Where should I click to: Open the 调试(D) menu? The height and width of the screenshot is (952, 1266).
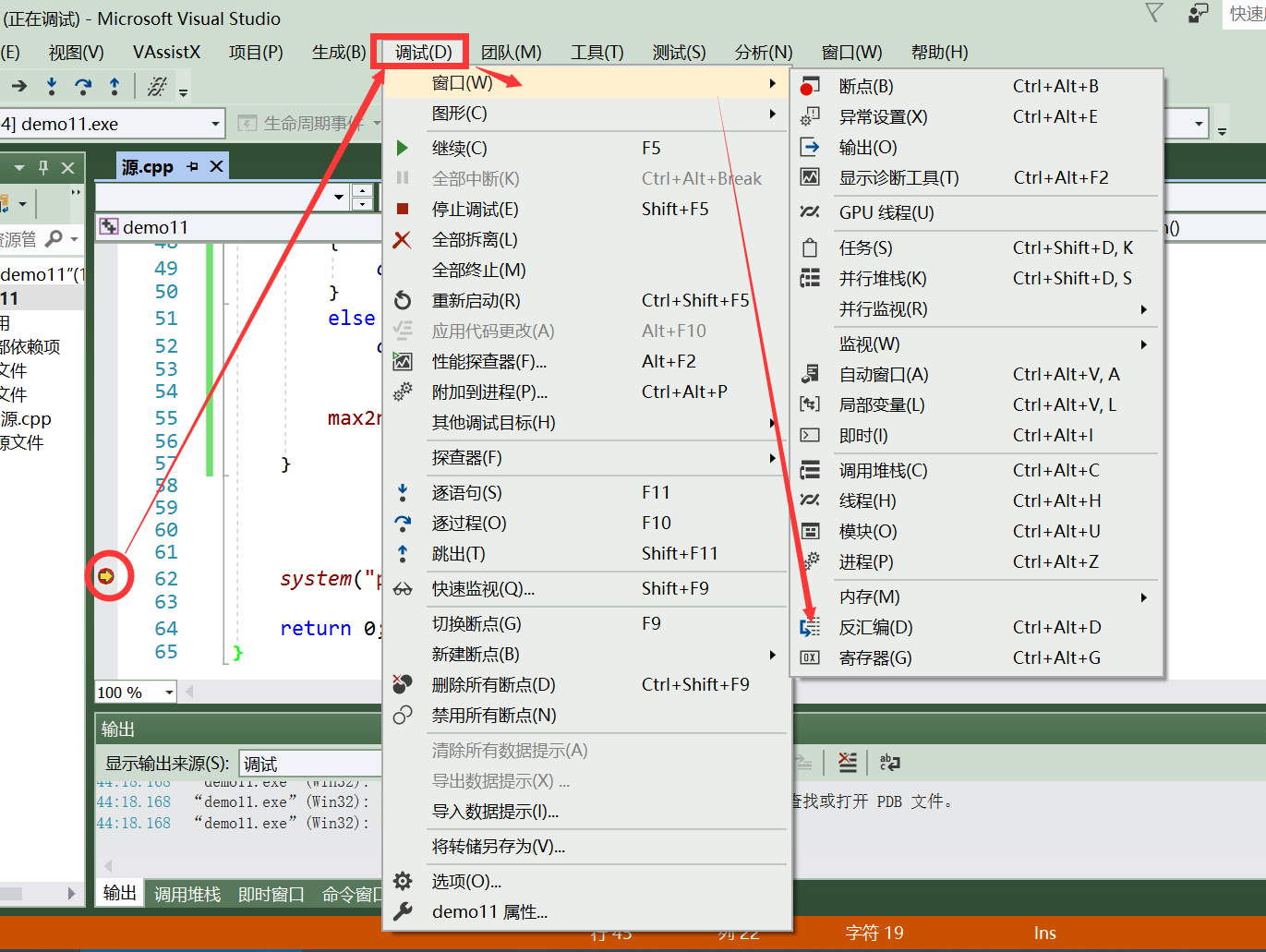click(422, 53)
